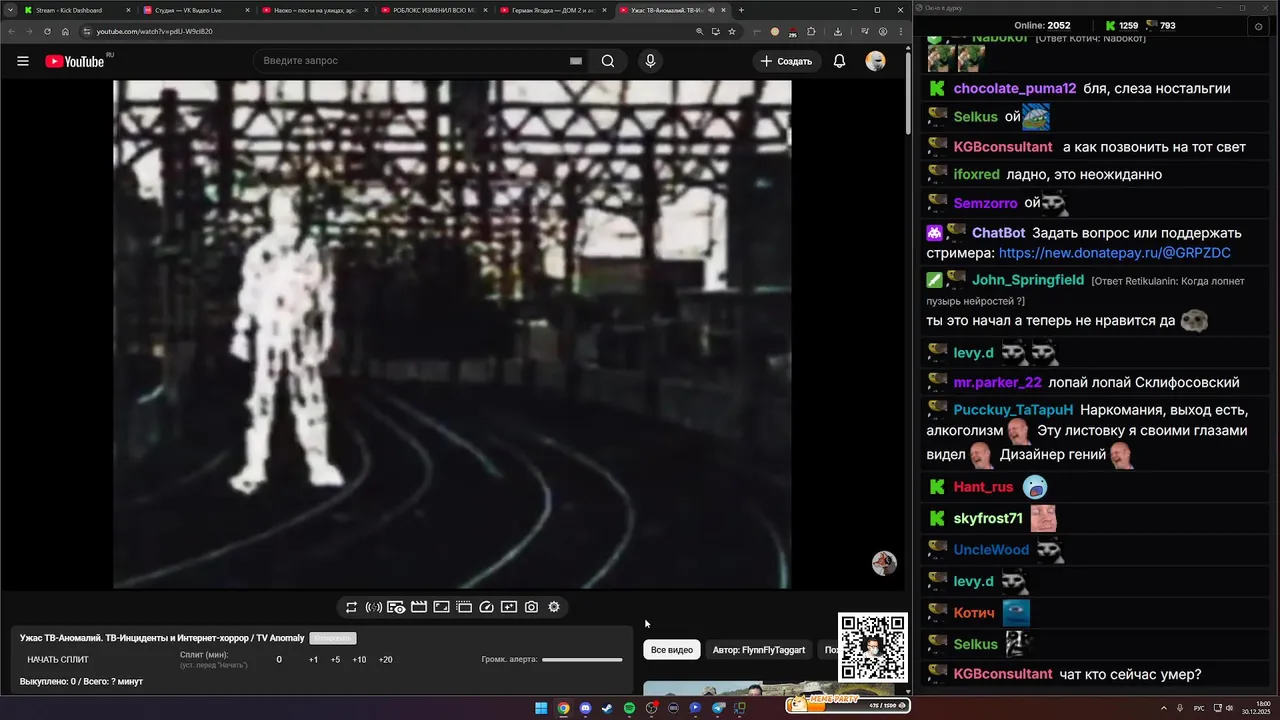The image size is (1280, 720).
Task: Open the zoom magnifier in the address bar
Action: (x=700, y=31)
